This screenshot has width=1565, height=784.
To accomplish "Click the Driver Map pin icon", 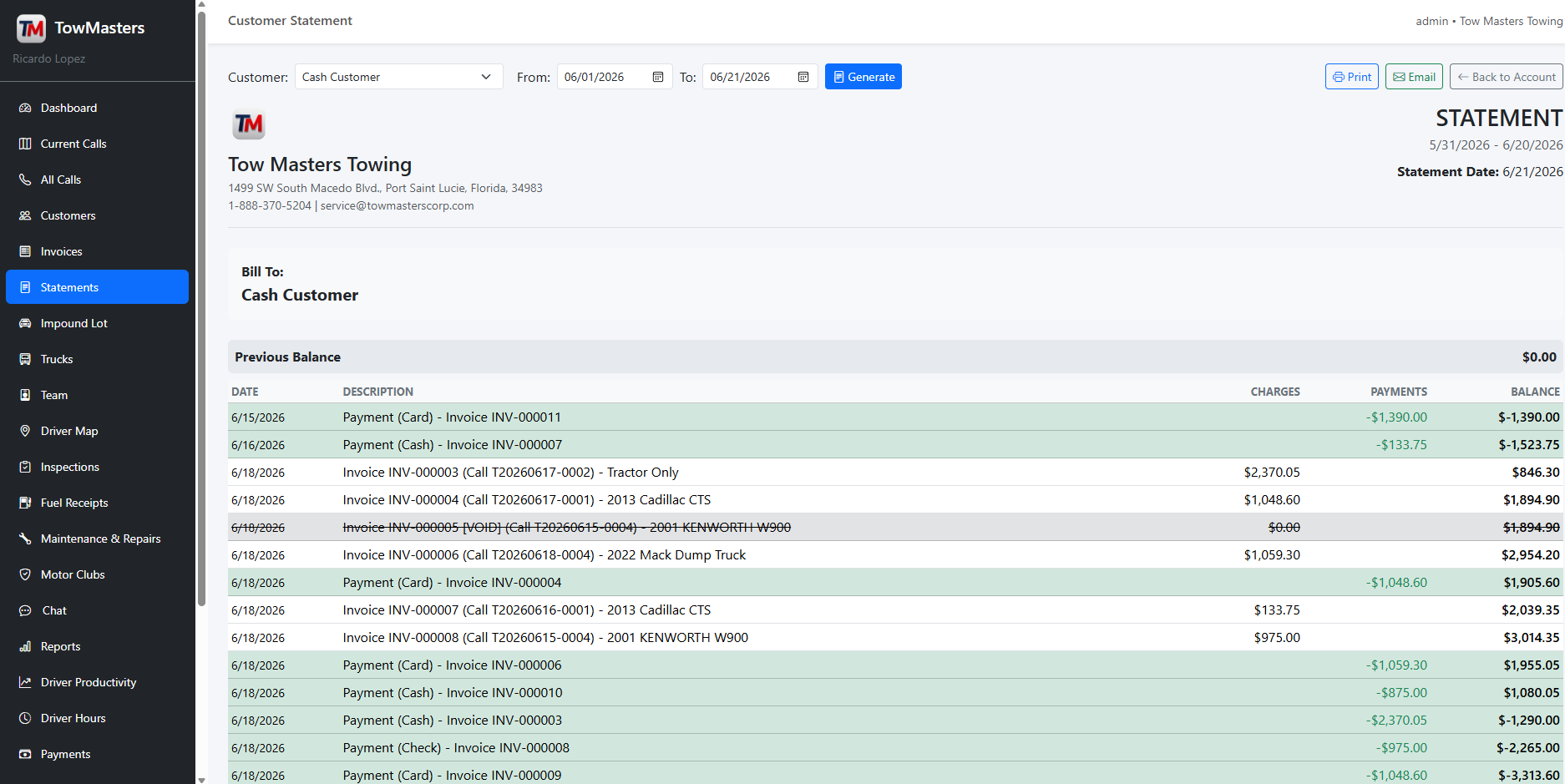I will point(25,431).
